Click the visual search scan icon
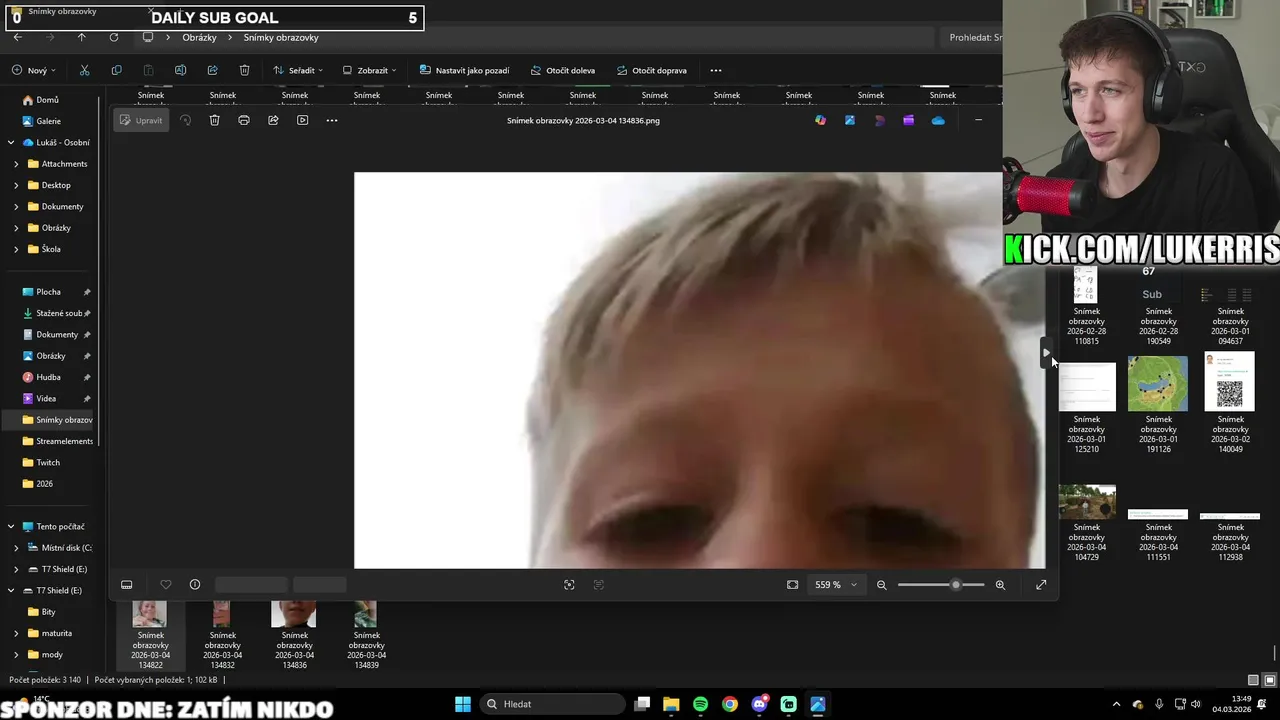This screenshot has width=1280, height=720. point(569,585)
